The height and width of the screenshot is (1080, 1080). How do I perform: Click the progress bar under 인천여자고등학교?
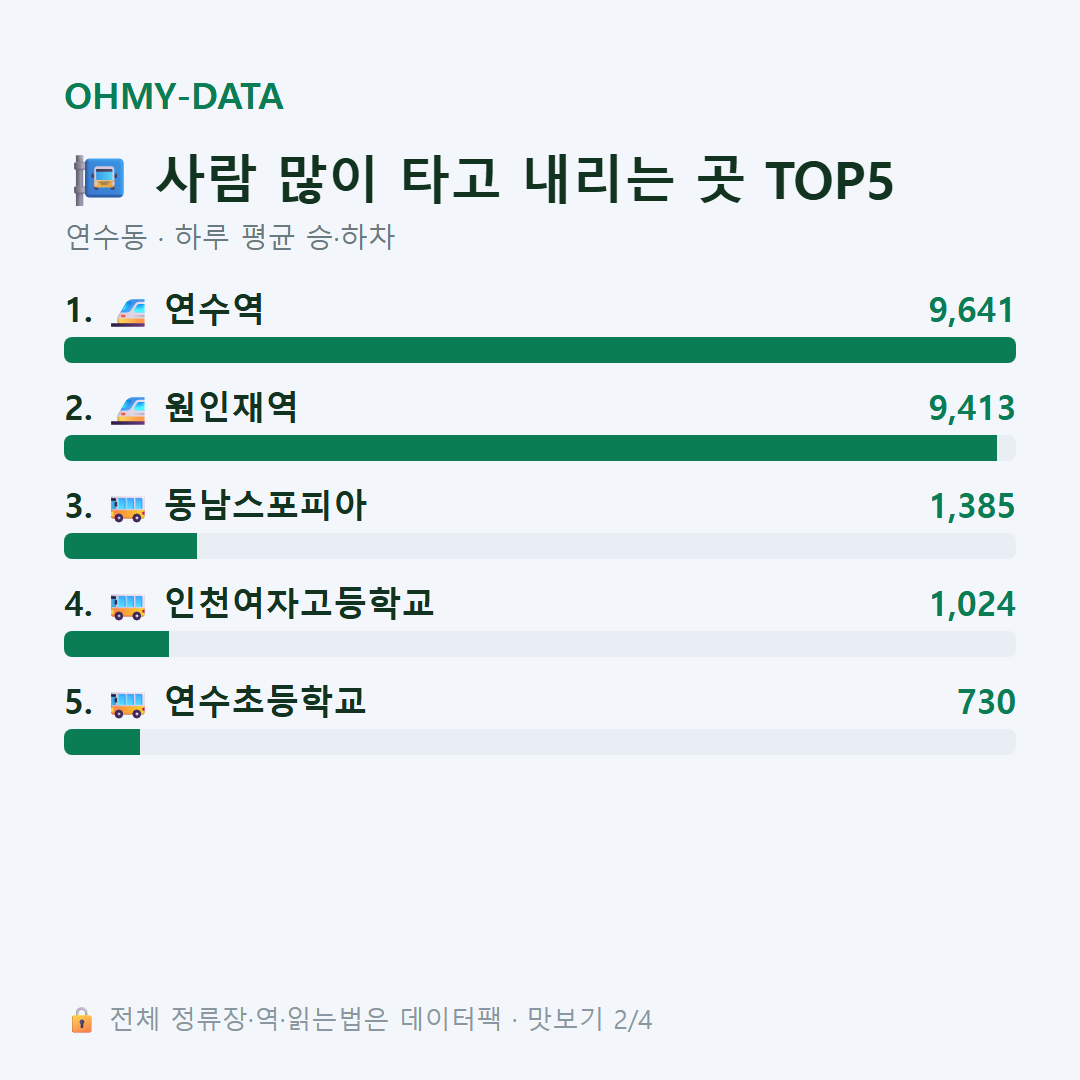[x=540, y=643]
